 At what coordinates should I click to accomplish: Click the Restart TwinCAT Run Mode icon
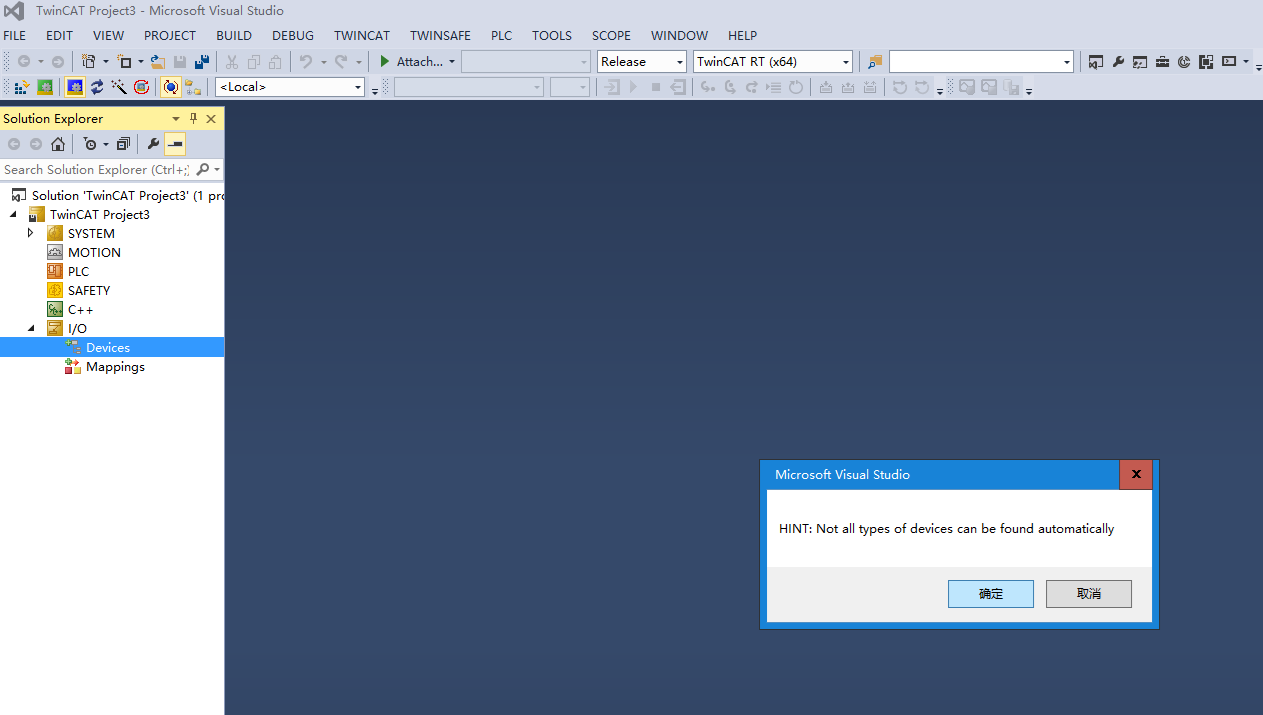point(45,87)
